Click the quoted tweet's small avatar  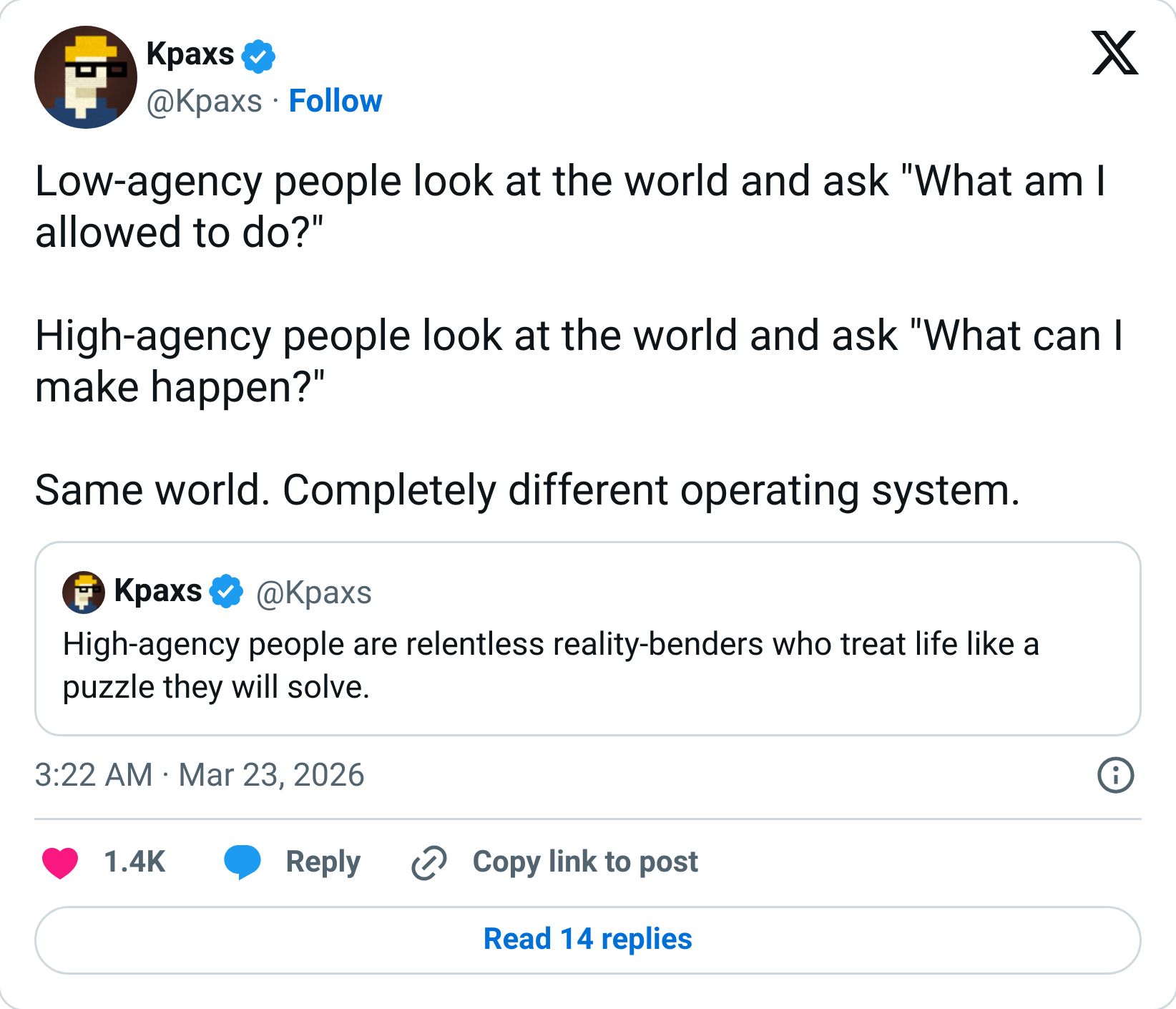(x=84, y=591)
